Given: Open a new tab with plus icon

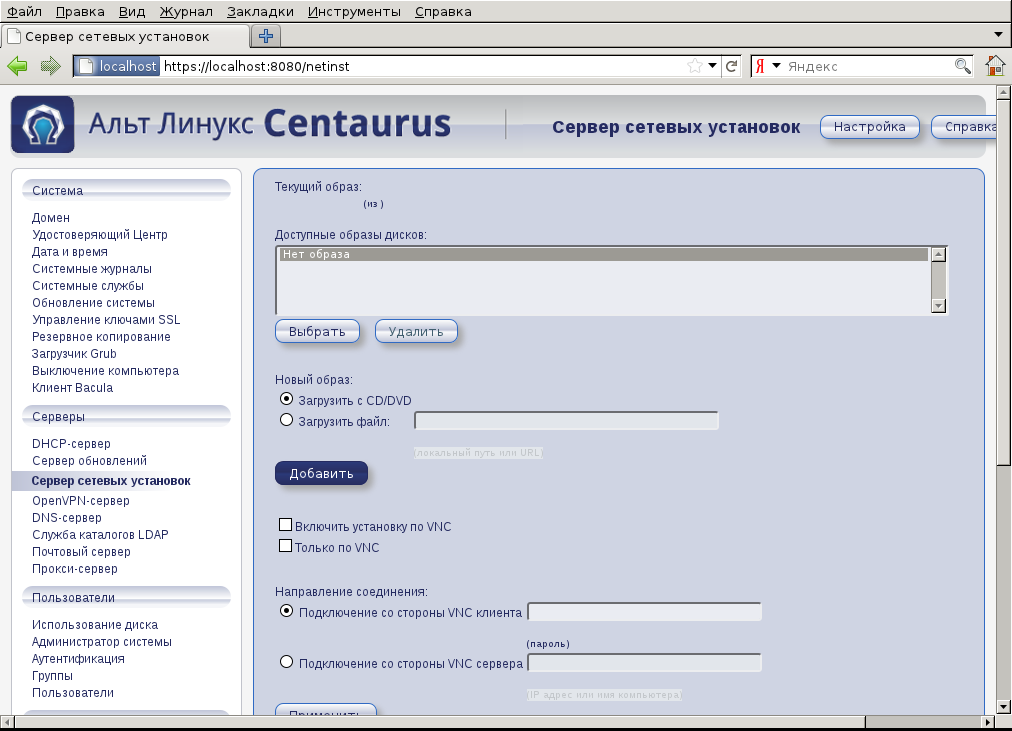Looking at the screenshot, I should pyautogui.click(x=266, y=36).
